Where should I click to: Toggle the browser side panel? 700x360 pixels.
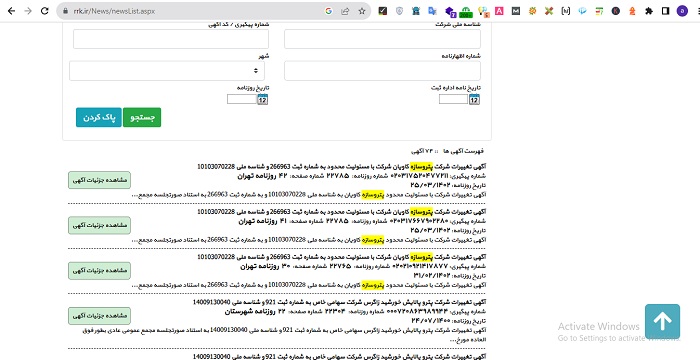click(x=666, y=11)
